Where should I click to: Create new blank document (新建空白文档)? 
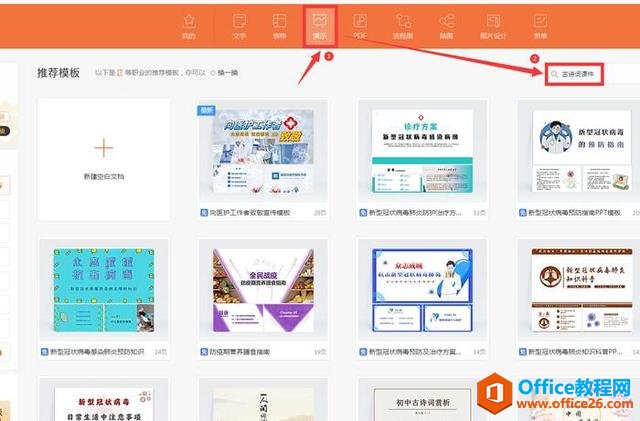point(104,159)
